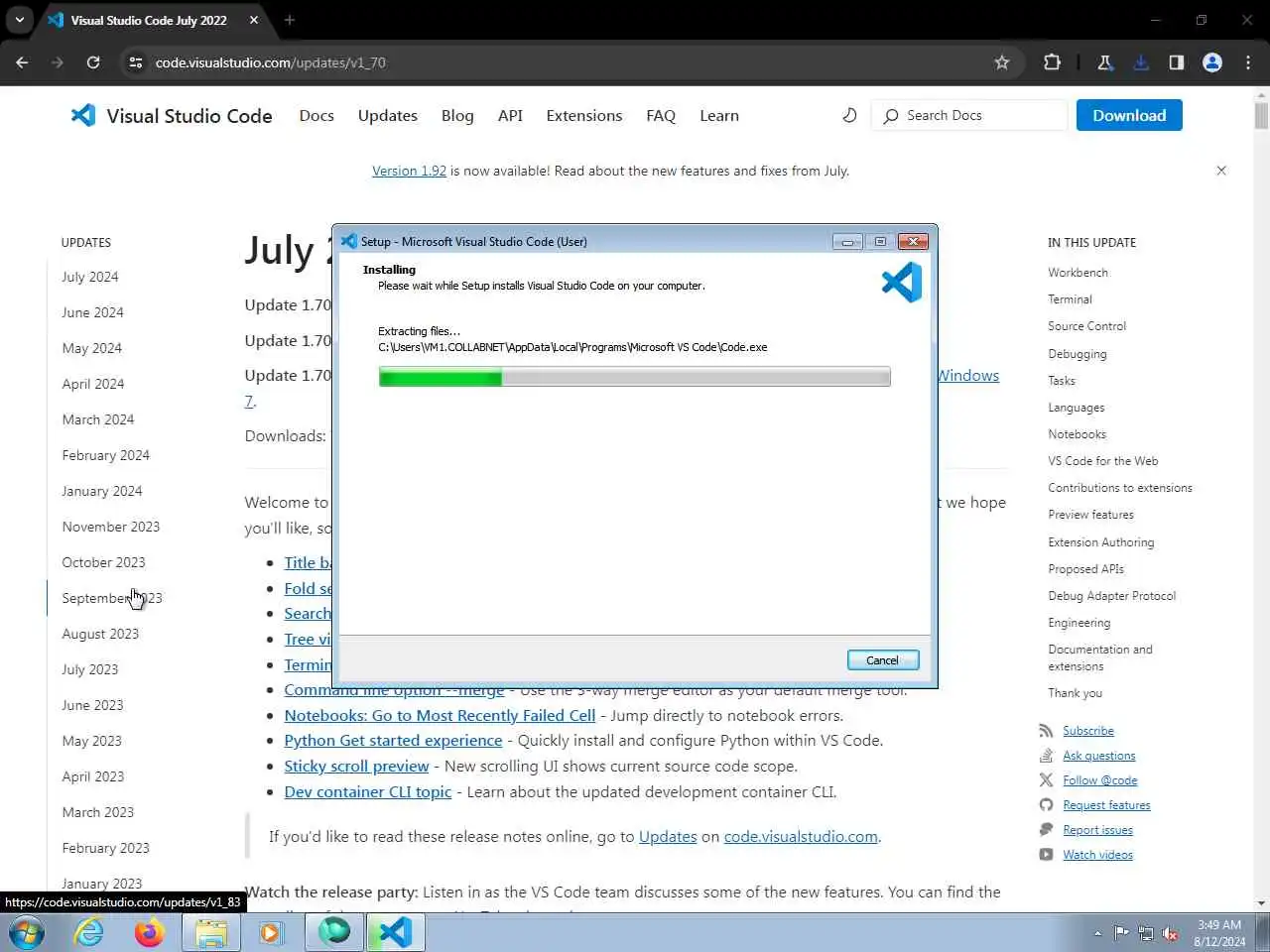Open the September 2023 update notes

coord(112,598)
